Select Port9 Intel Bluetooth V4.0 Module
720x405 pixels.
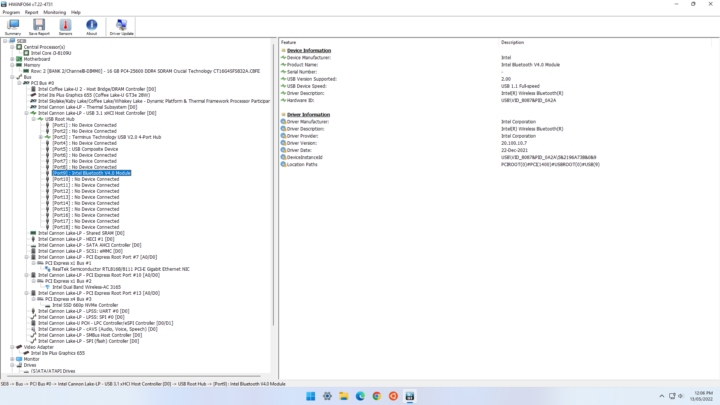(91, 173)
